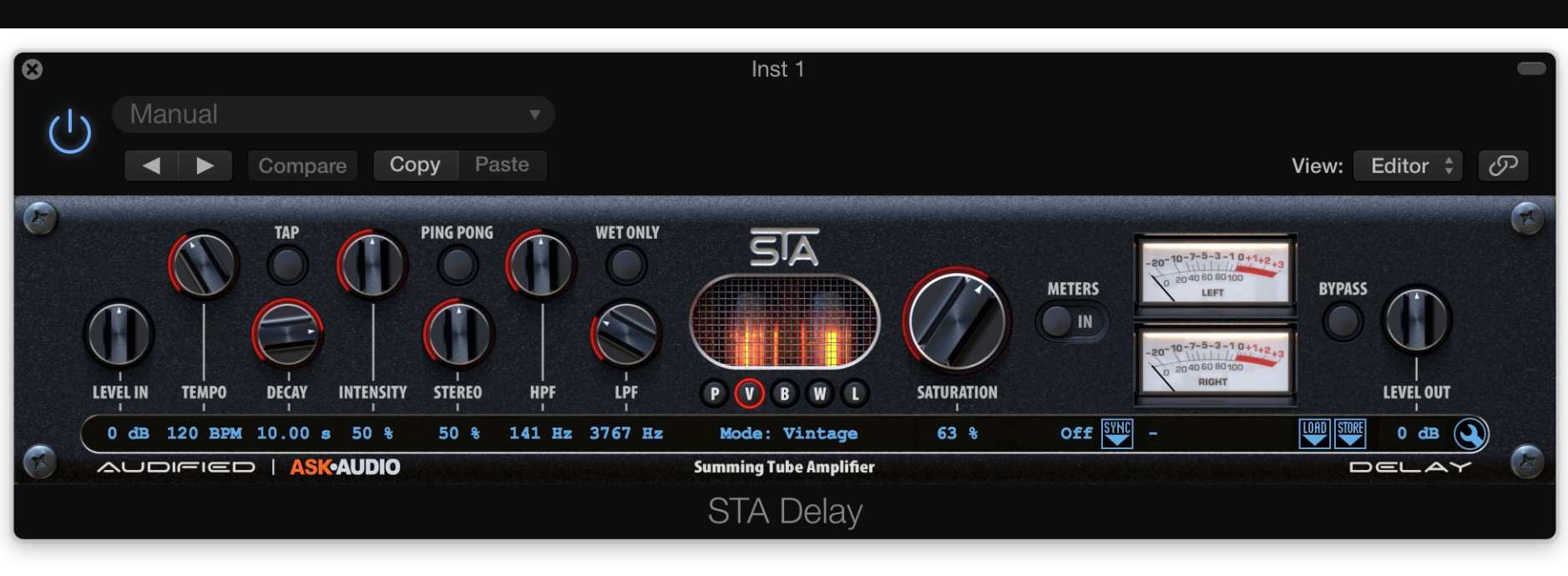Enable the Ping Pong button

tap(457, 265)
